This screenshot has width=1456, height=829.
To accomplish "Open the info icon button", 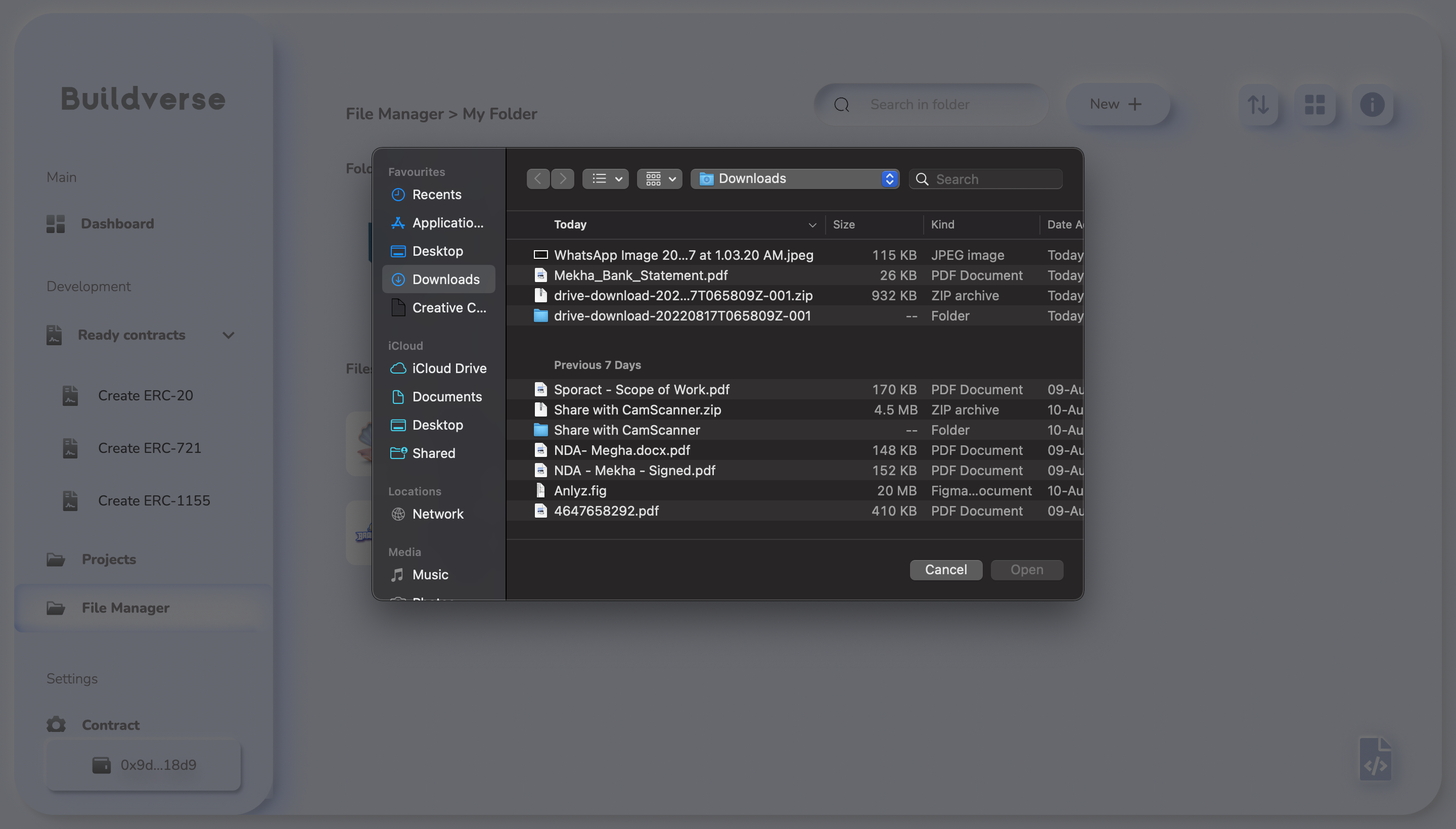I will (1372, 105).
